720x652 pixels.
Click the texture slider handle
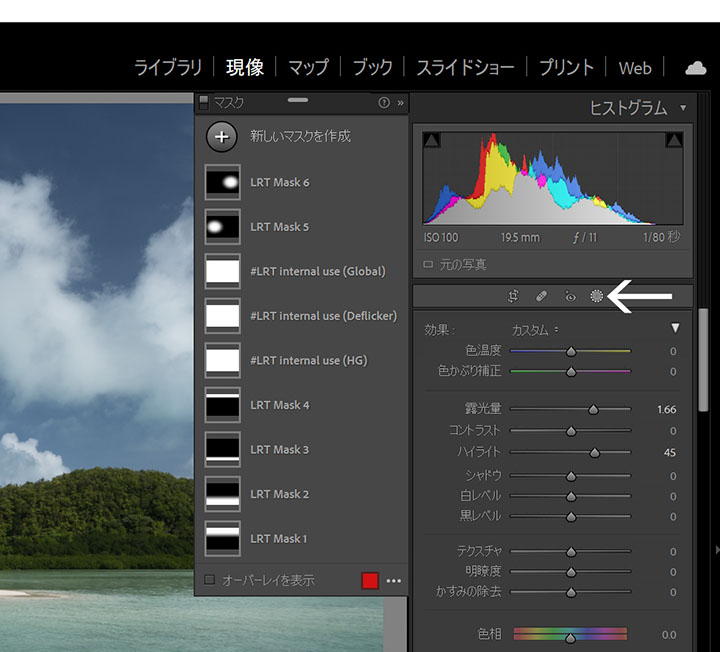[571, 551]
